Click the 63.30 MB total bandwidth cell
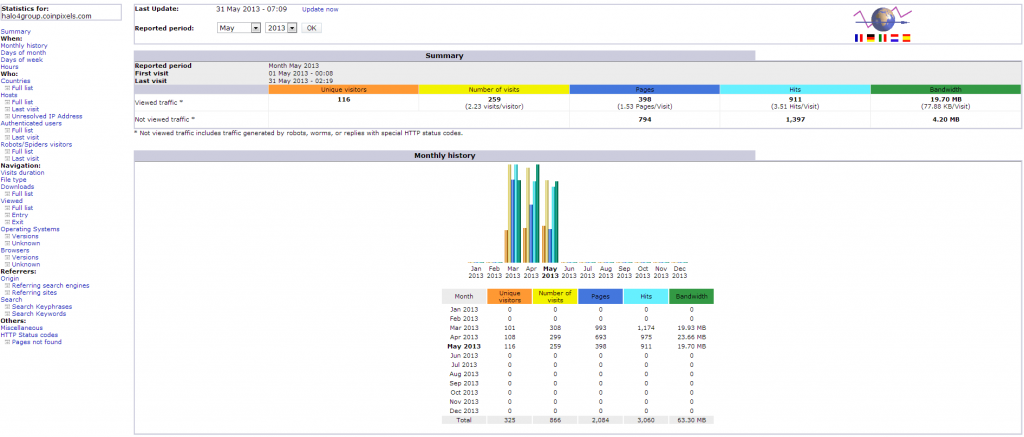The width and height of the screenshot is (1024, 437). pyautogui.click(x=691, y=419)
